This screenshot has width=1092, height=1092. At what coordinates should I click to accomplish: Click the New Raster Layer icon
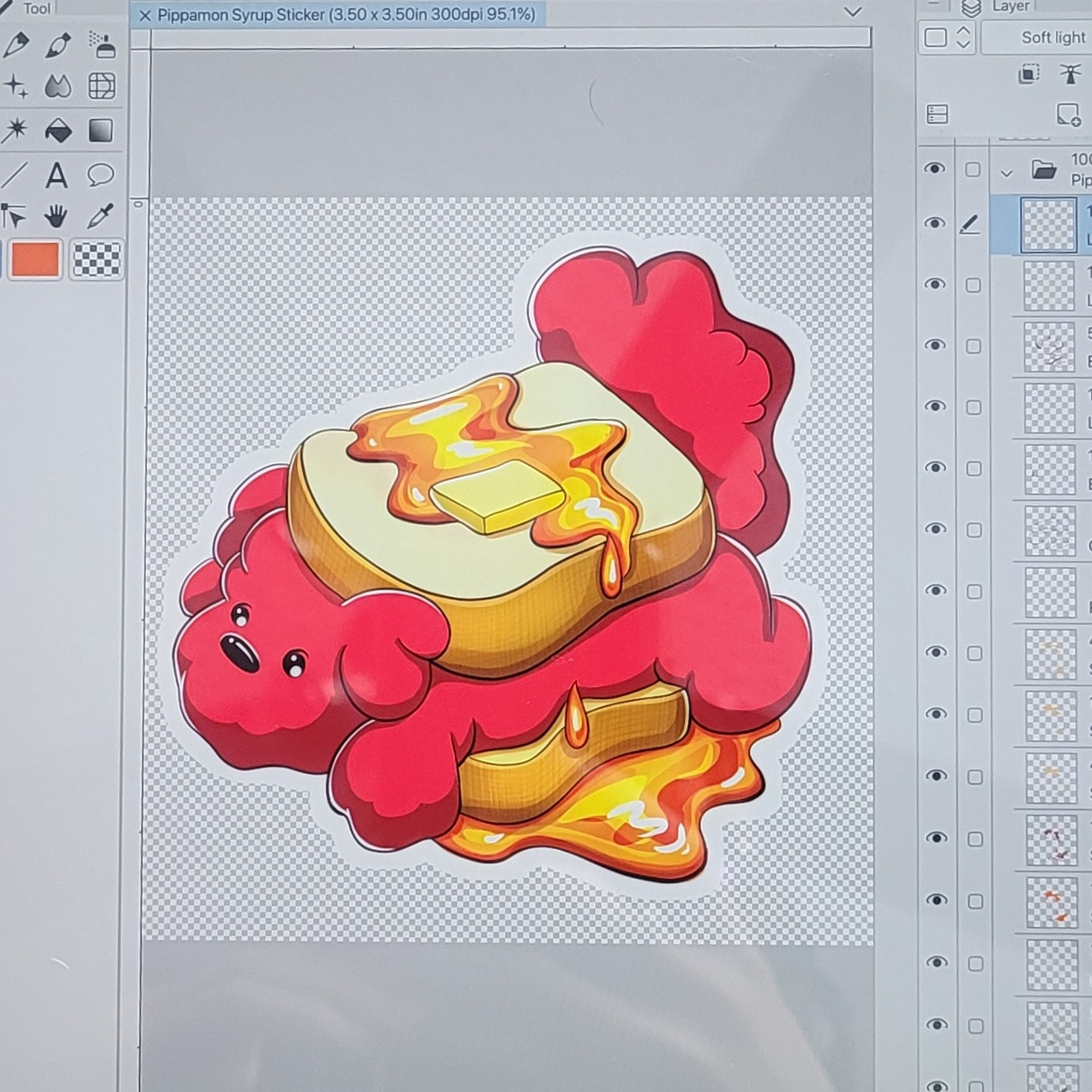tap(1068, 115)
